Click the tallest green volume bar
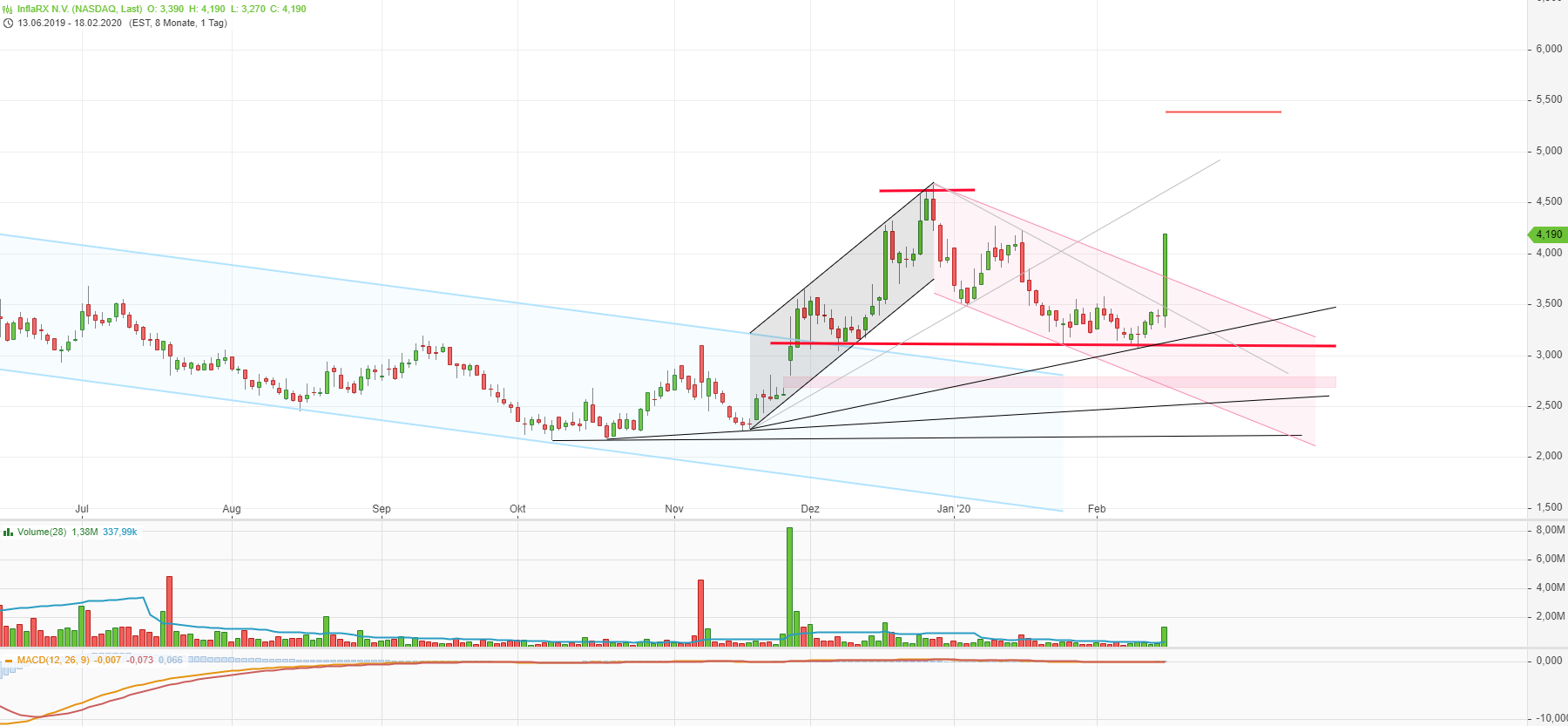This screenshot has height=726, width=1568. tap(789, 584)
